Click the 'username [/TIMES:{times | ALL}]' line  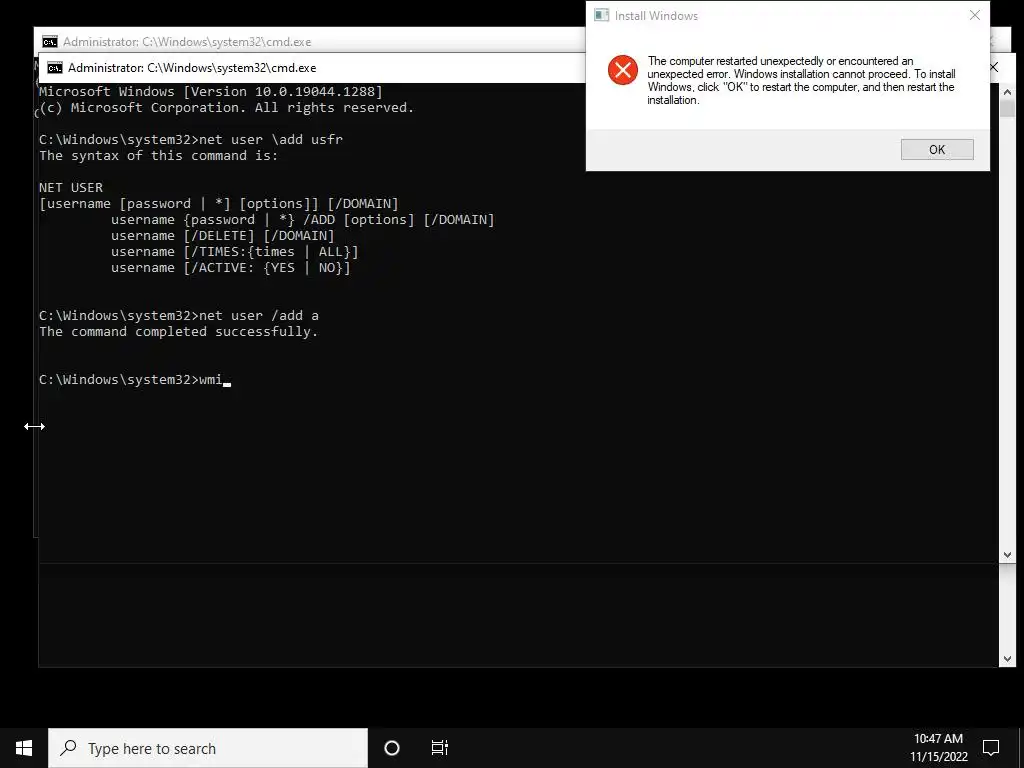[234, 251]
